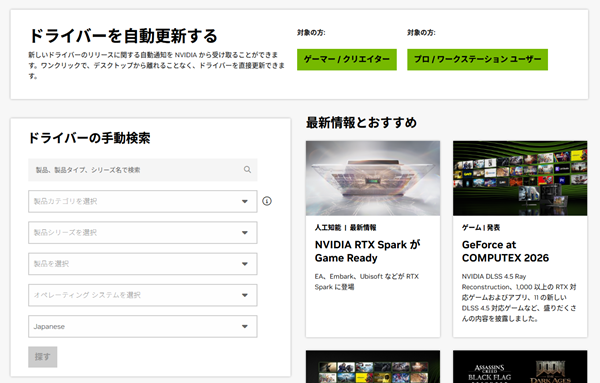Open the Assassin's Creed Black Flag thumbnail
Screen dimensions: 600x383
(520, 367)
